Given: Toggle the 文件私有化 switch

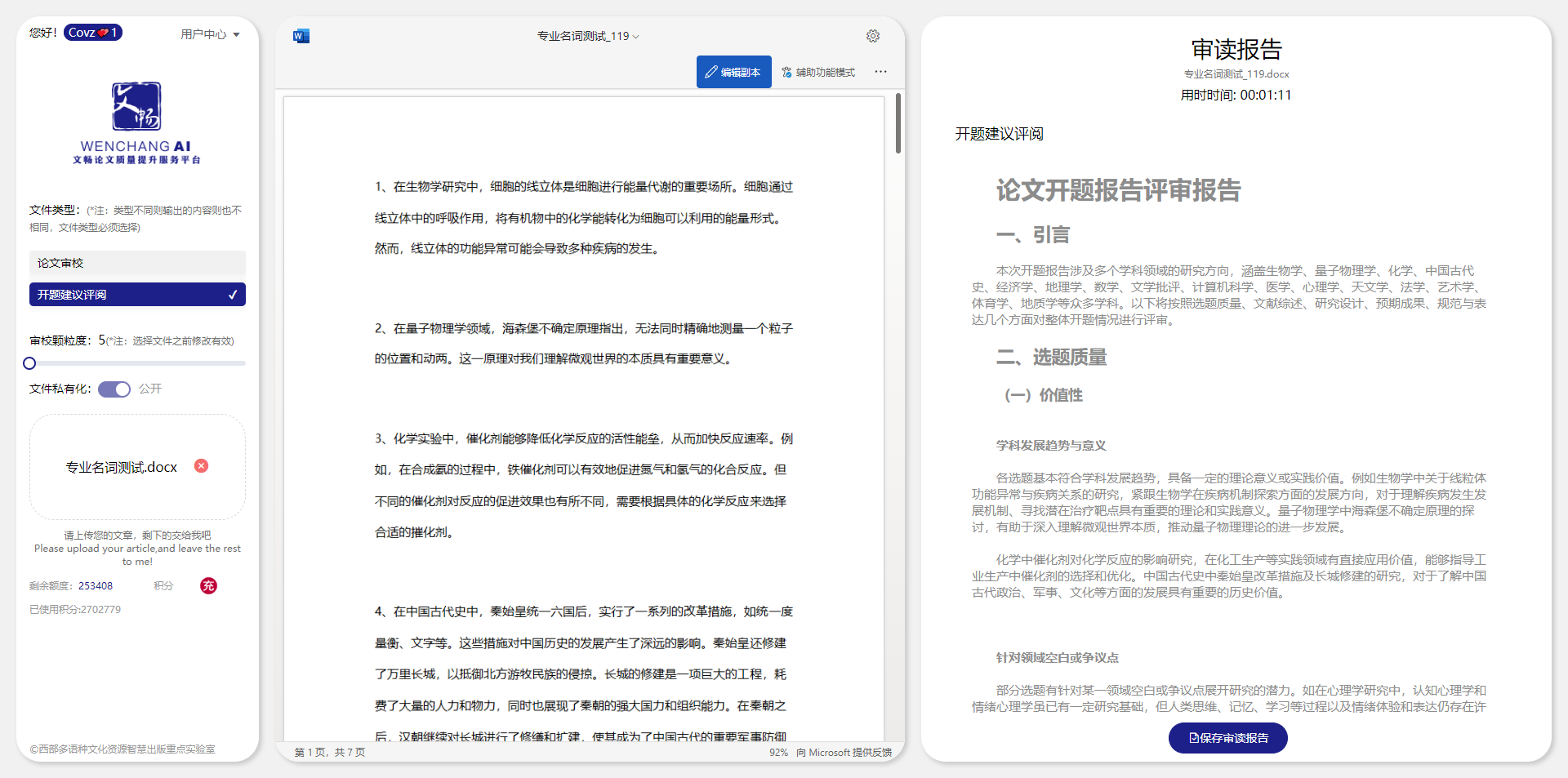Looking at the screenshot, I should 114,389.
